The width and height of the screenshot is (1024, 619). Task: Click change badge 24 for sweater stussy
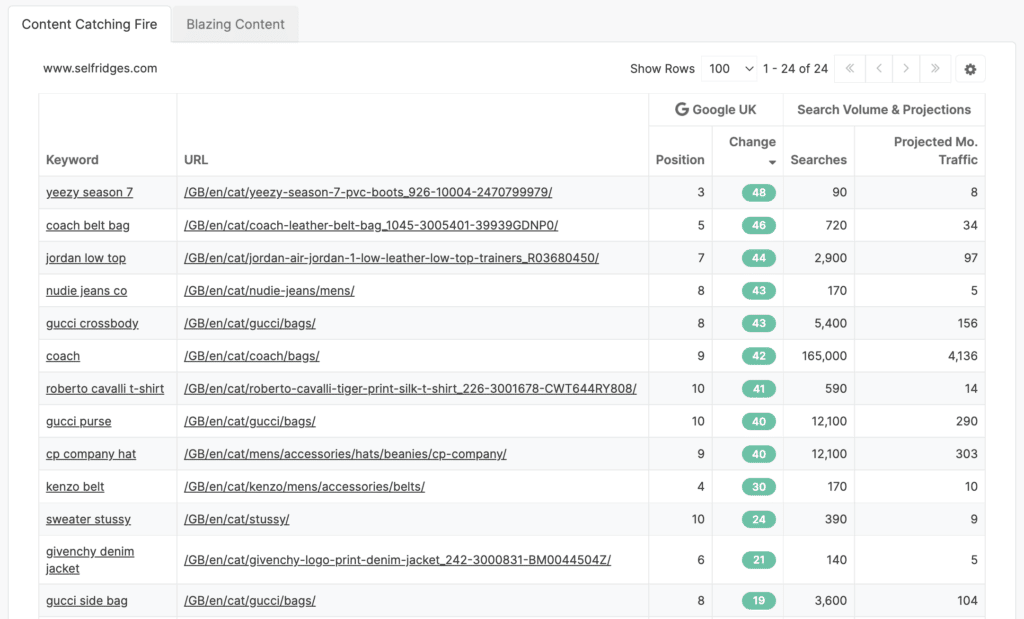[758, 519]
